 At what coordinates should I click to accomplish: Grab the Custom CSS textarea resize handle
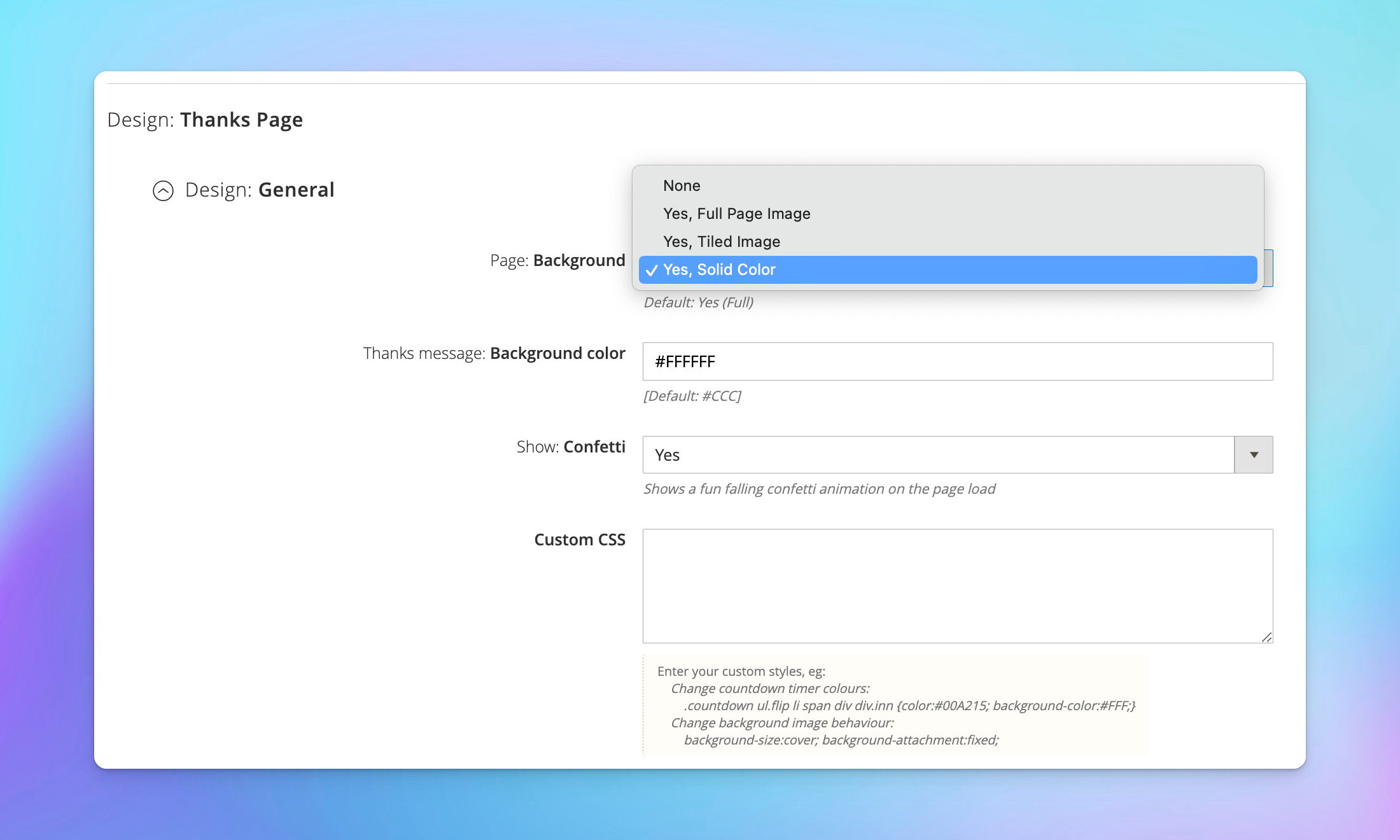1266,637
